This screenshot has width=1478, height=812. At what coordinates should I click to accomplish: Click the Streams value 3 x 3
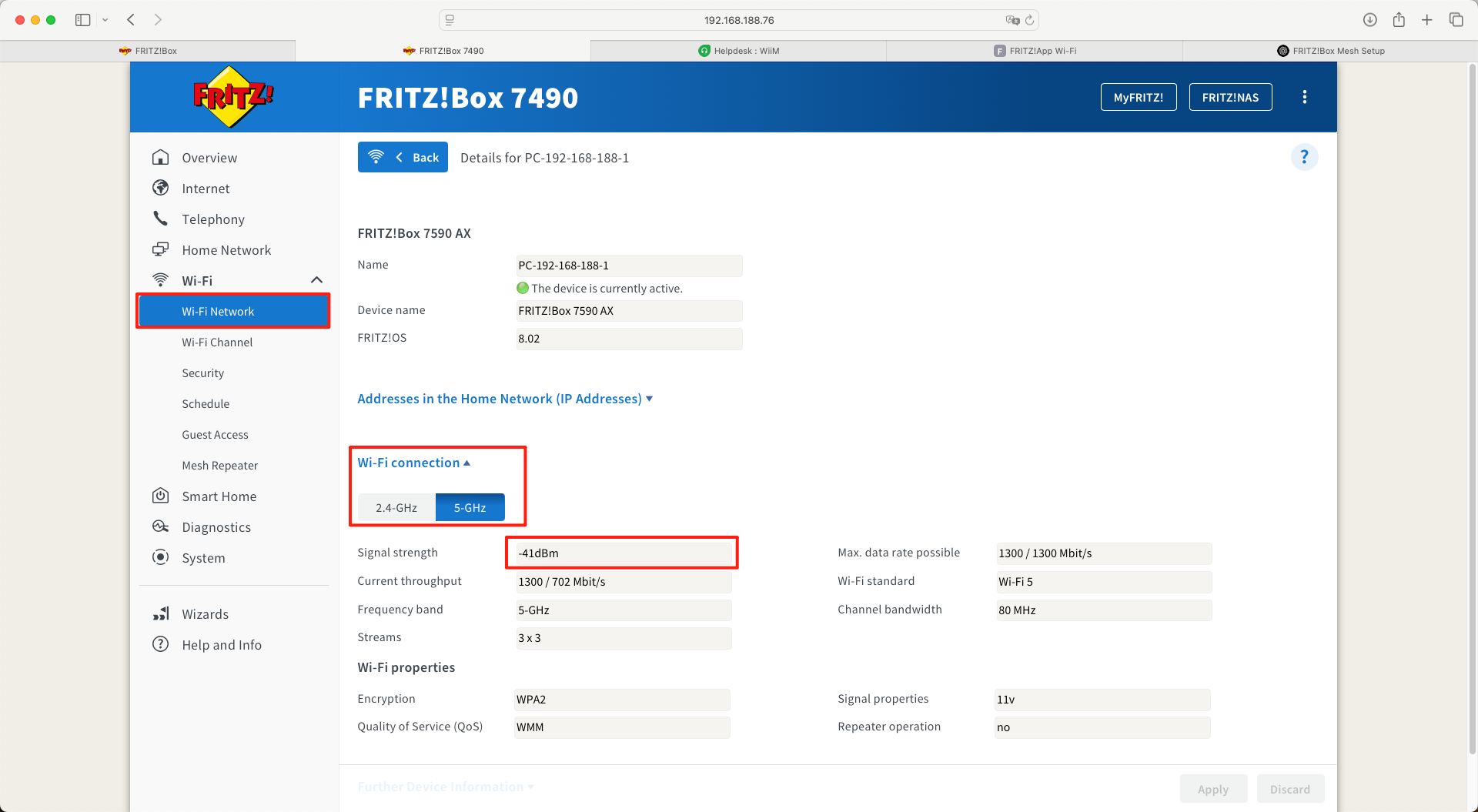[624, 638]
